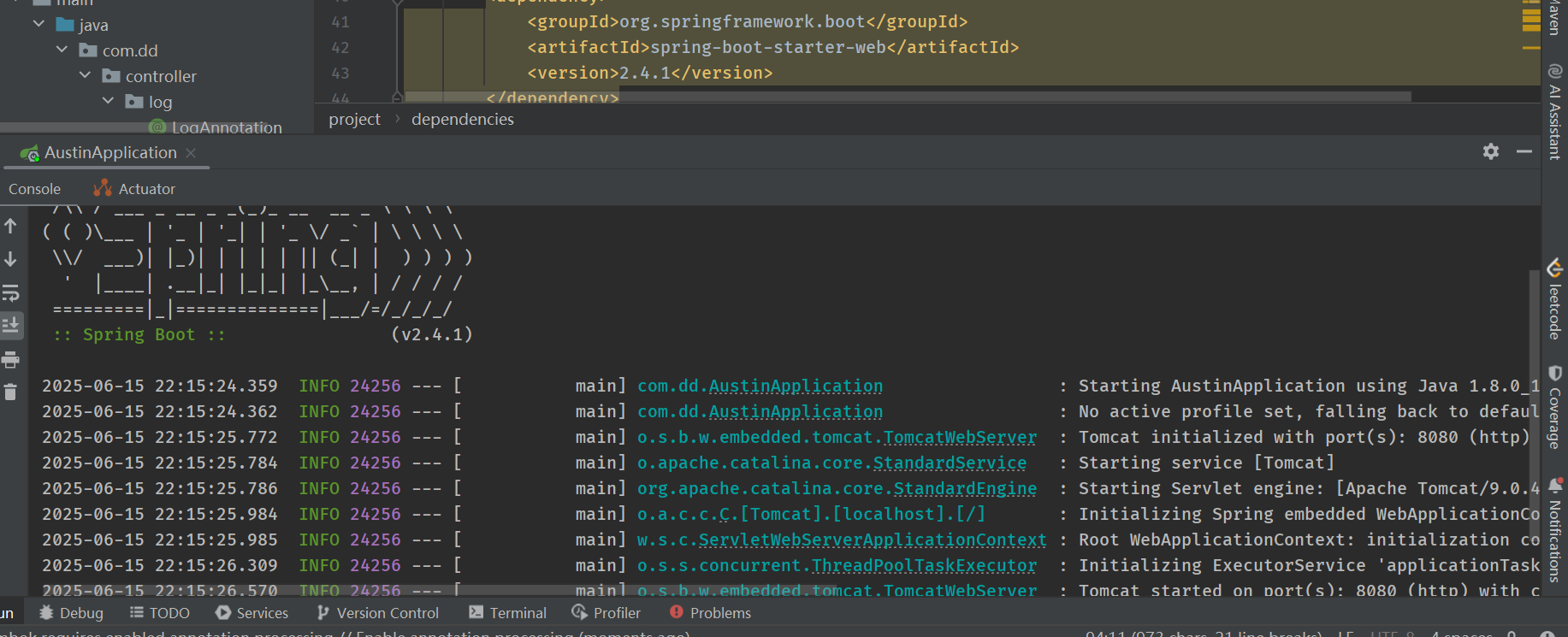Screen dimensions: 1568x637
Task: Click the up-arrow stack trace navigation icon
Action: tap(10, 226)
